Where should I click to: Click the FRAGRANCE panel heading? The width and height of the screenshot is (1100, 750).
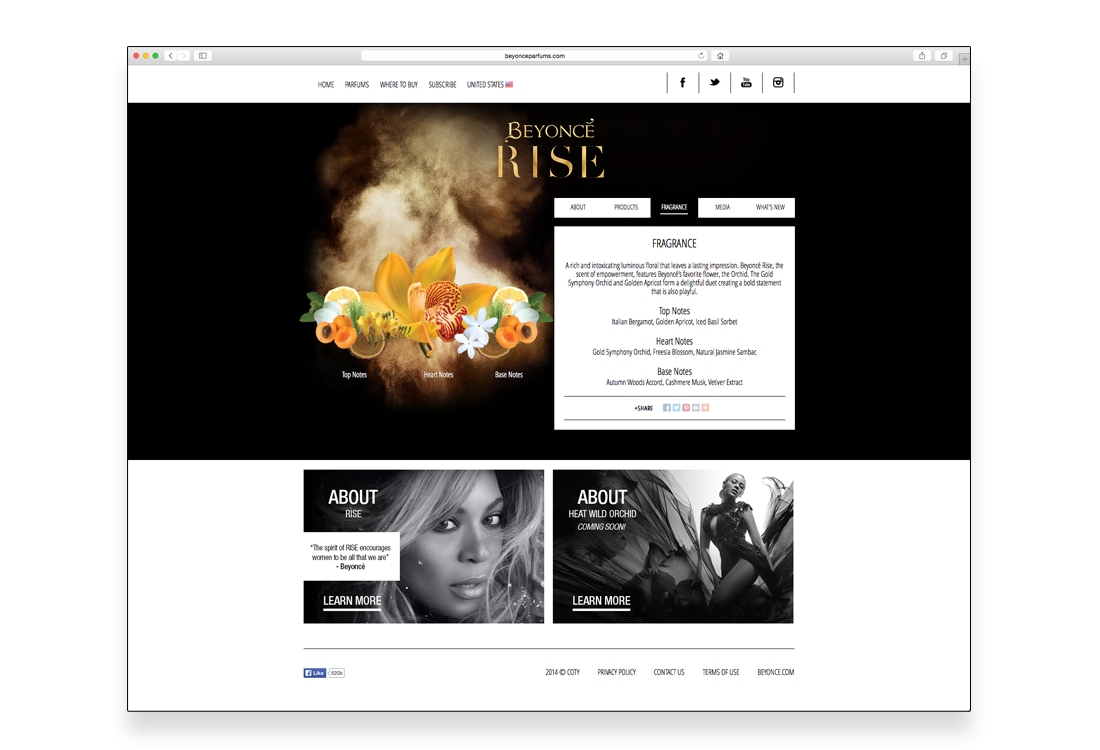coord(674,243)
